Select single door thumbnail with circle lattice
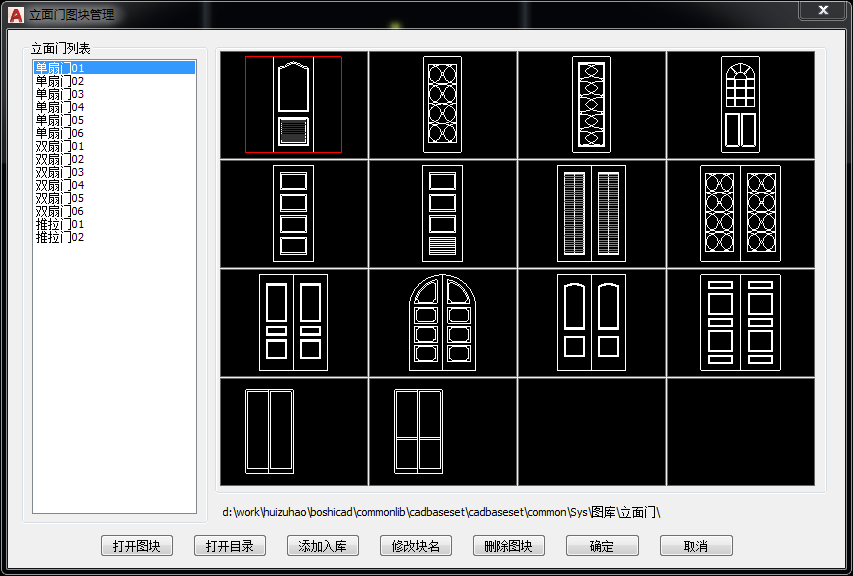Screen dimensions: 853x576 pos(443,104)
